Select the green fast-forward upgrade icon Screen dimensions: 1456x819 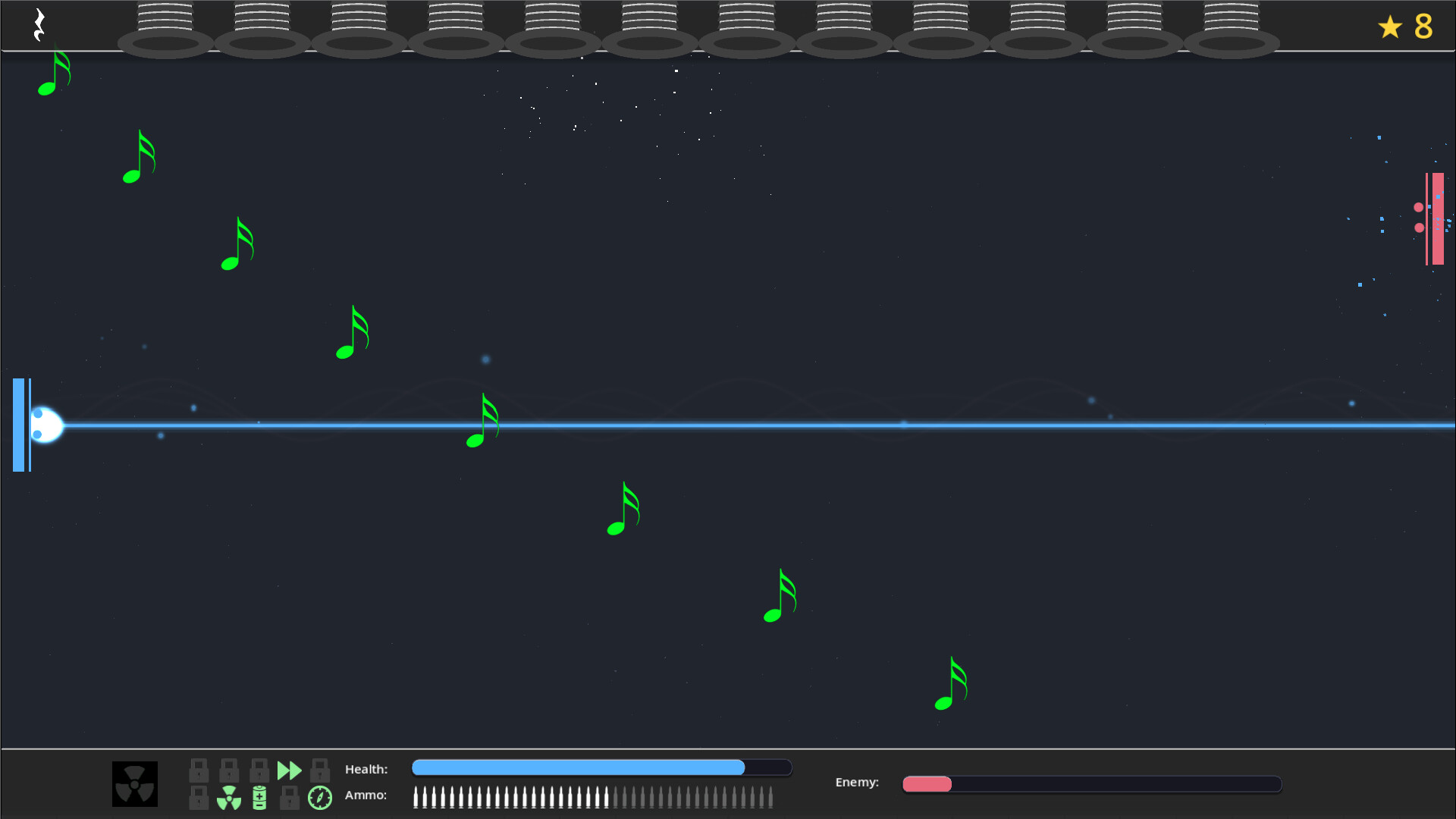tap(290, 770)
